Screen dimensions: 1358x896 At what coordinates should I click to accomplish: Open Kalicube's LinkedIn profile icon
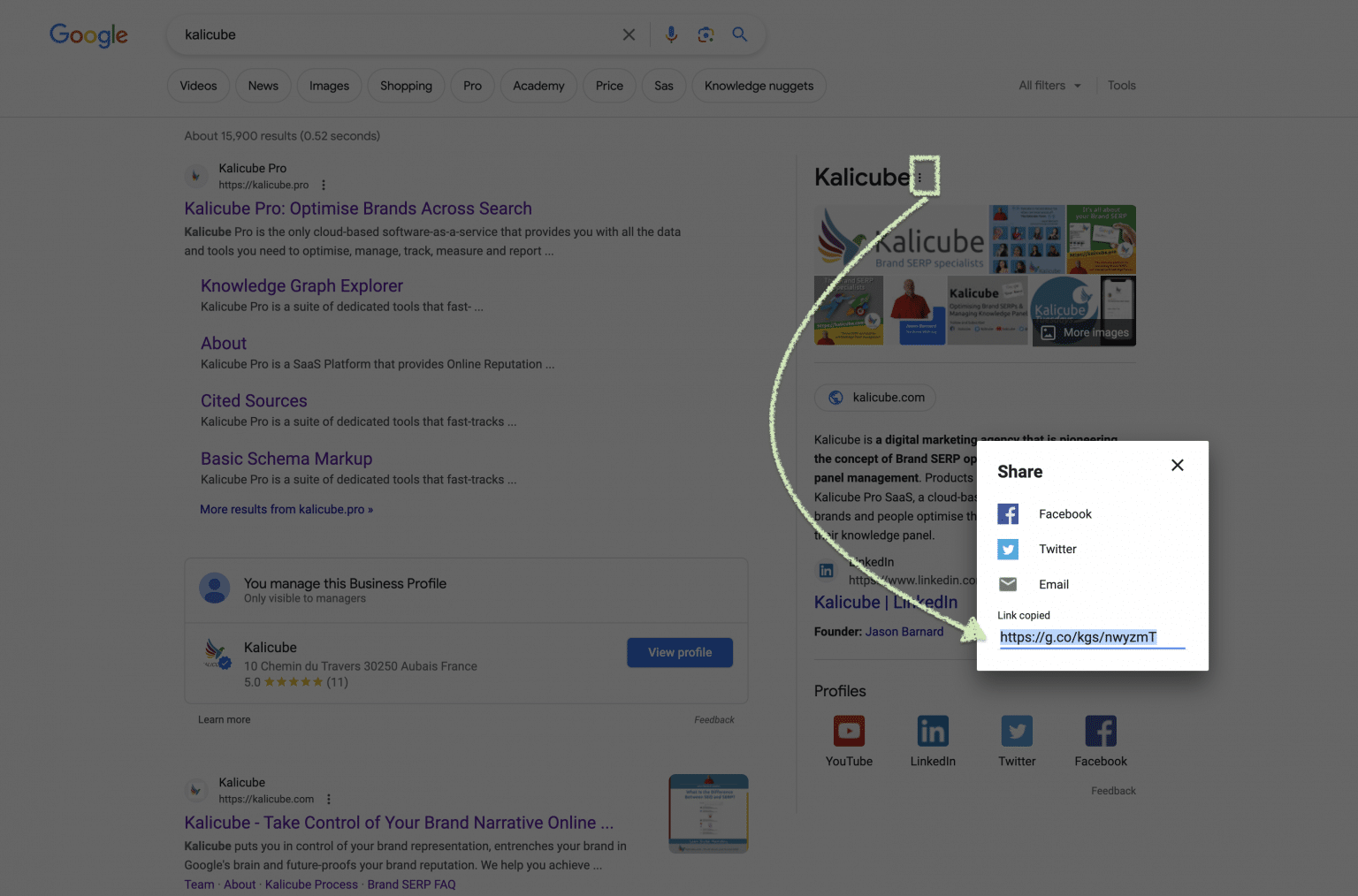[x=933, y=731]
